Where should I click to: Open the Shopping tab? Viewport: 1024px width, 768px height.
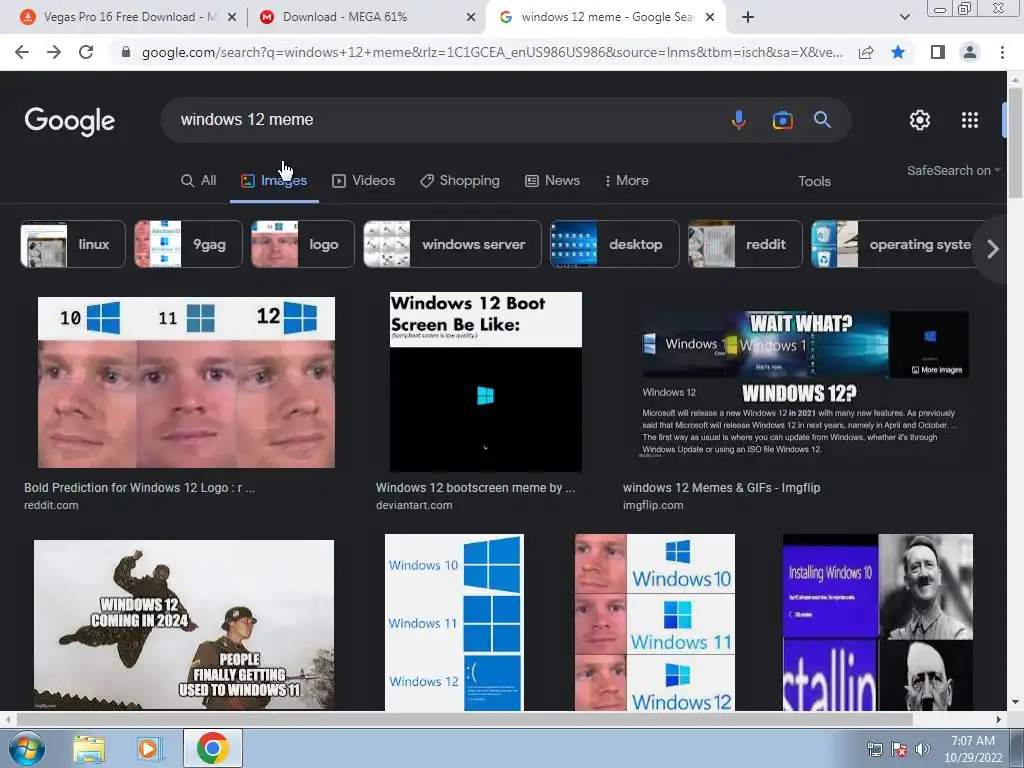(x=460, y=181)
